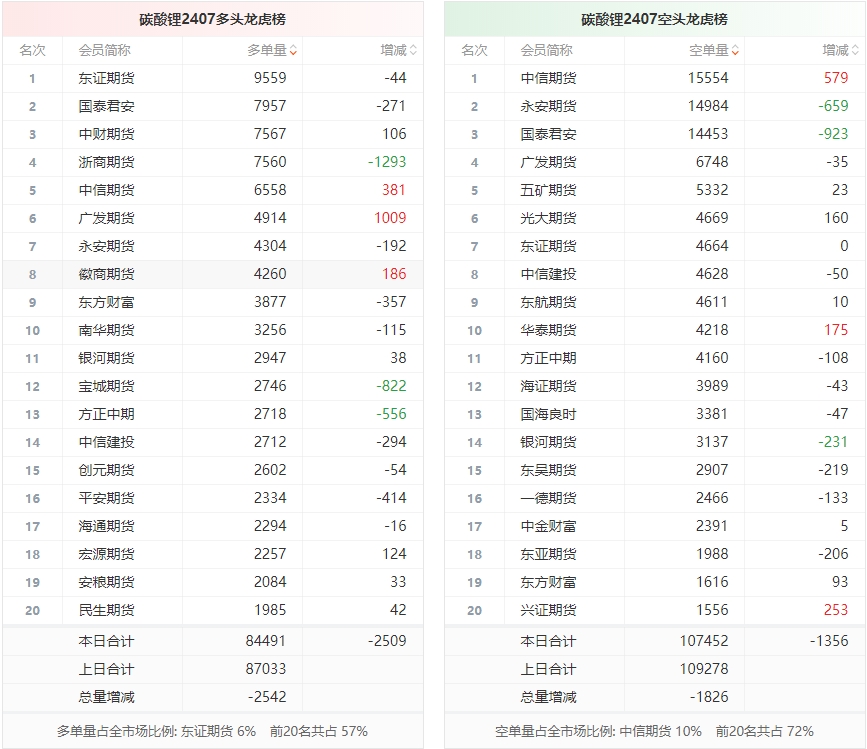This screenshot has height=749, width=867.
Task: Select 中金财富 row
Action: coord(655,526)
